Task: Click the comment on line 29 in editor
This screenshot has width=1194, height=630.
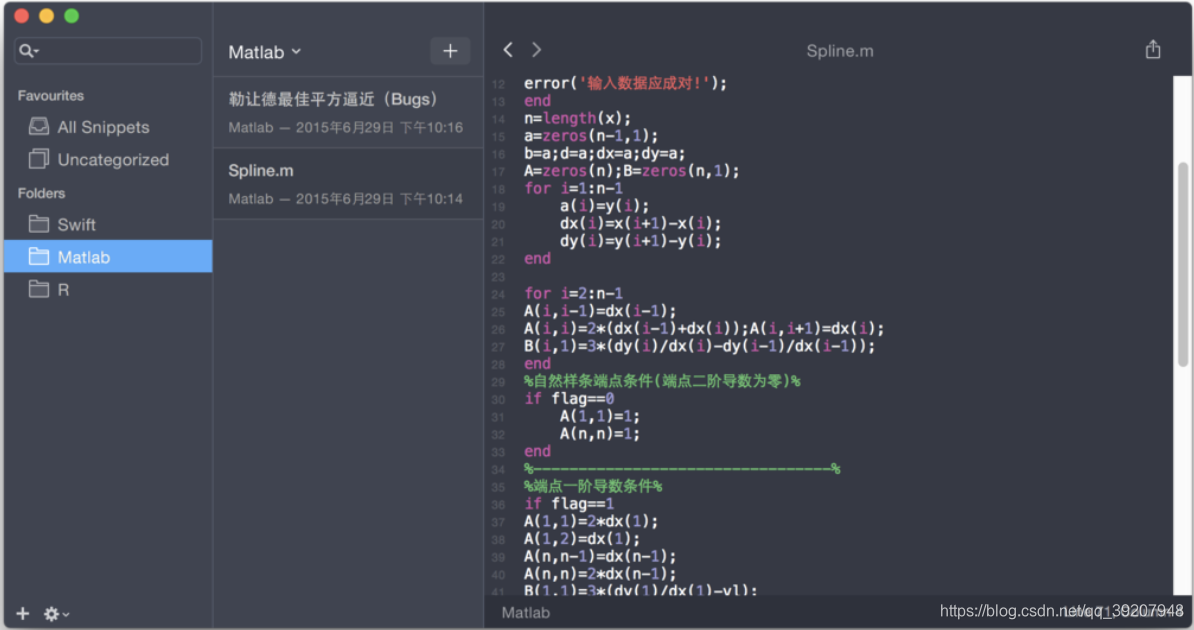Action: [660, 381]
